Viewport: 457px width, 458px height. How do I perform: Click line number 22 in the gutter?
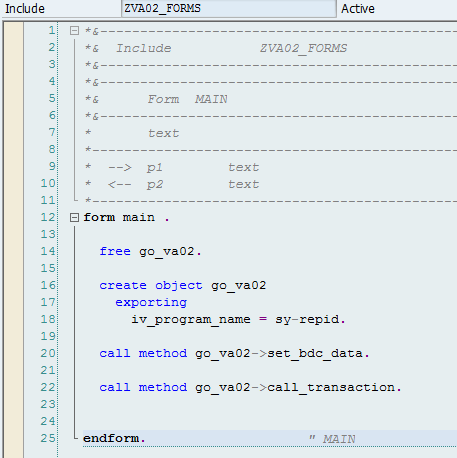coord(48,387)
